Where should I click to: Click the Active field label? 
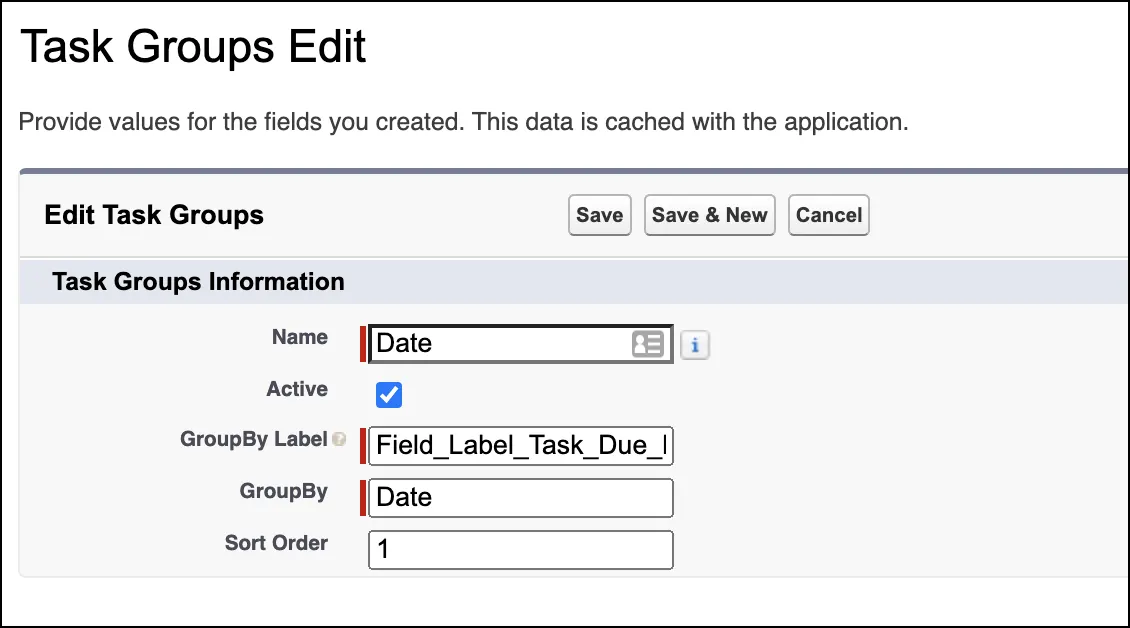click(297, 389)
